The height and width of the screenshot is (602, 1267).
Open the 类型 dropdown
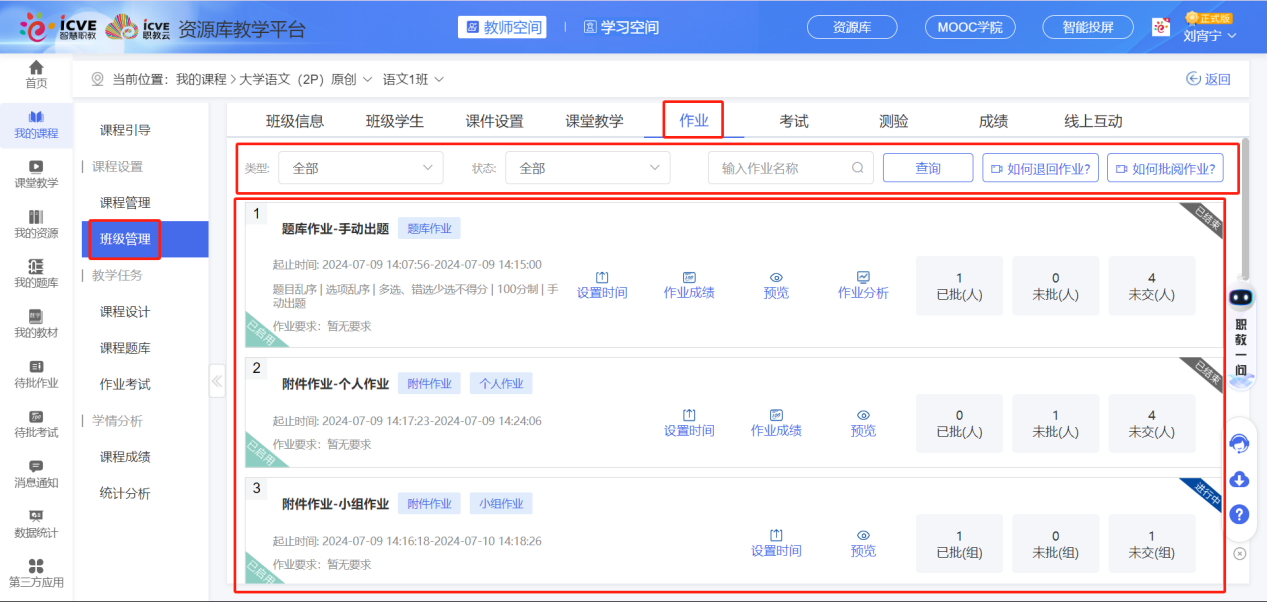coord(360,168)
